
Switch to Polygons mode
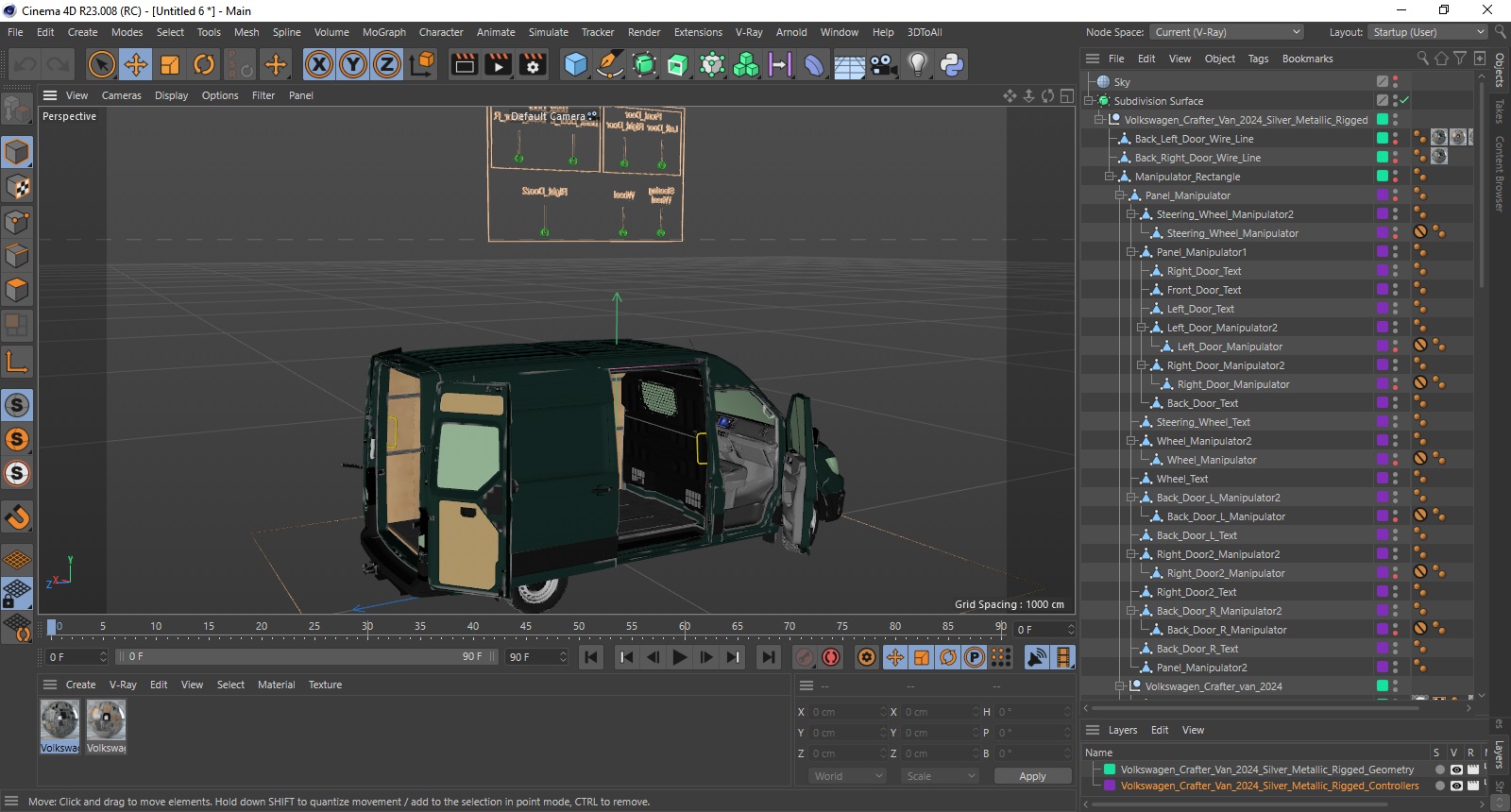(17, 290)
